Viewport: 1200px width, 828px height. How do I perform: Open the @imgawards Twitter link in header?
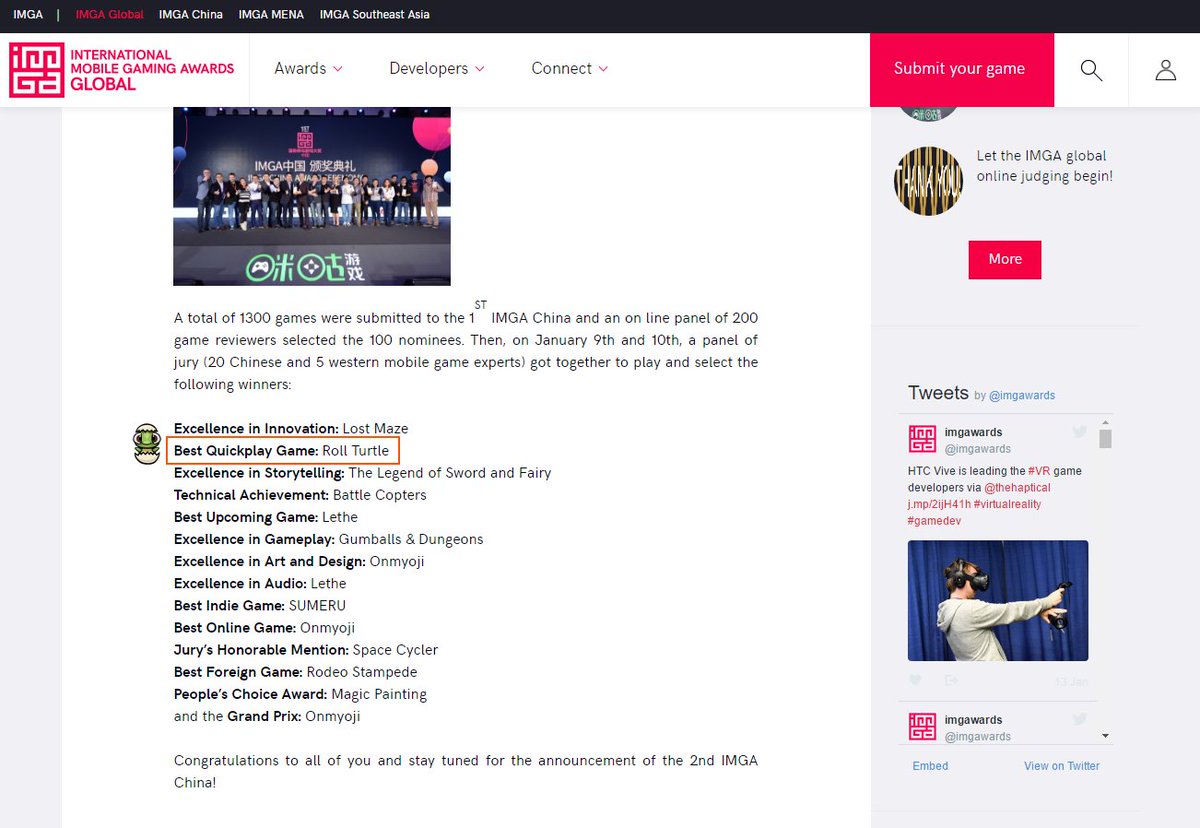(x=1022, y=396)
